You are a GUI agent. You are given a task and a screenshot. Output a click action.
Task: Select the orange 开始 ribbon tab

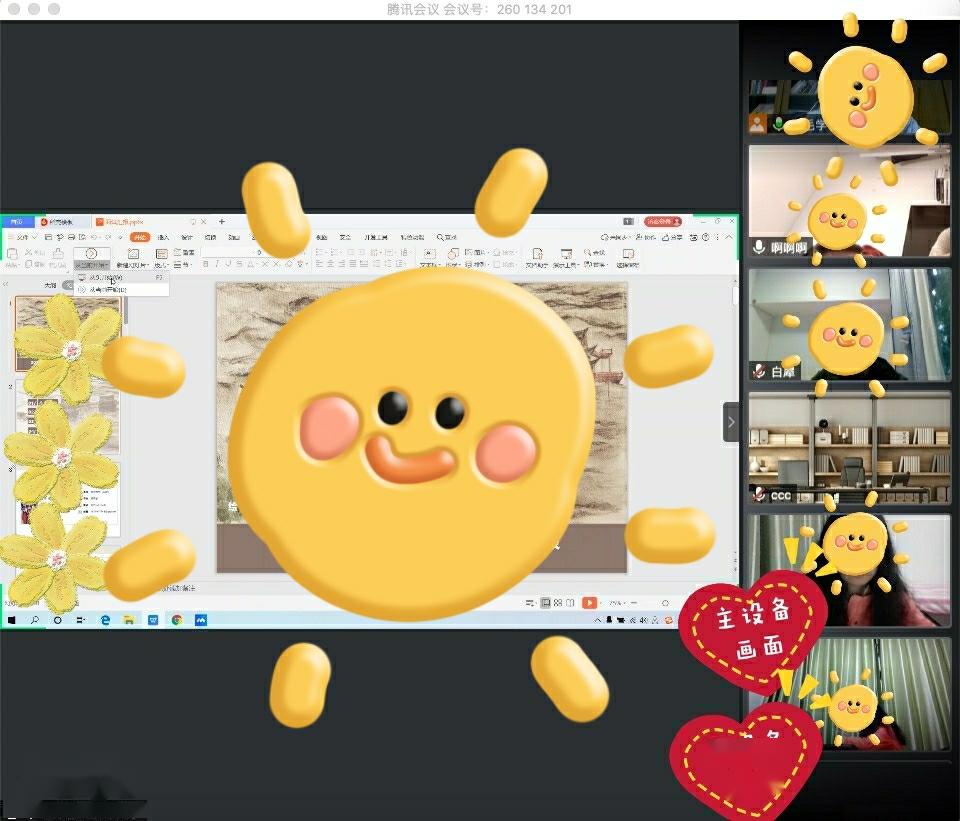(140, 237)
